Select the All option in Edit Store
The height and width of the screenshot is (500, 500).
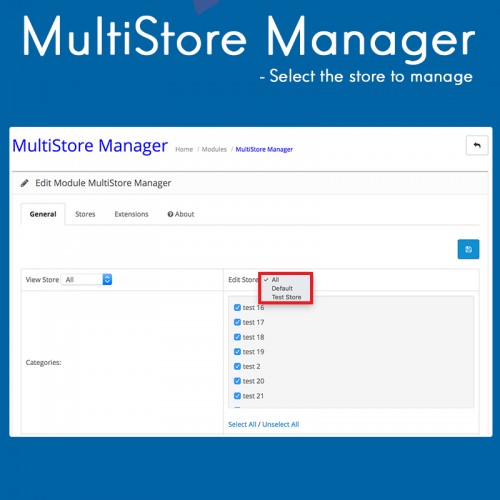(x=275, y=280)
